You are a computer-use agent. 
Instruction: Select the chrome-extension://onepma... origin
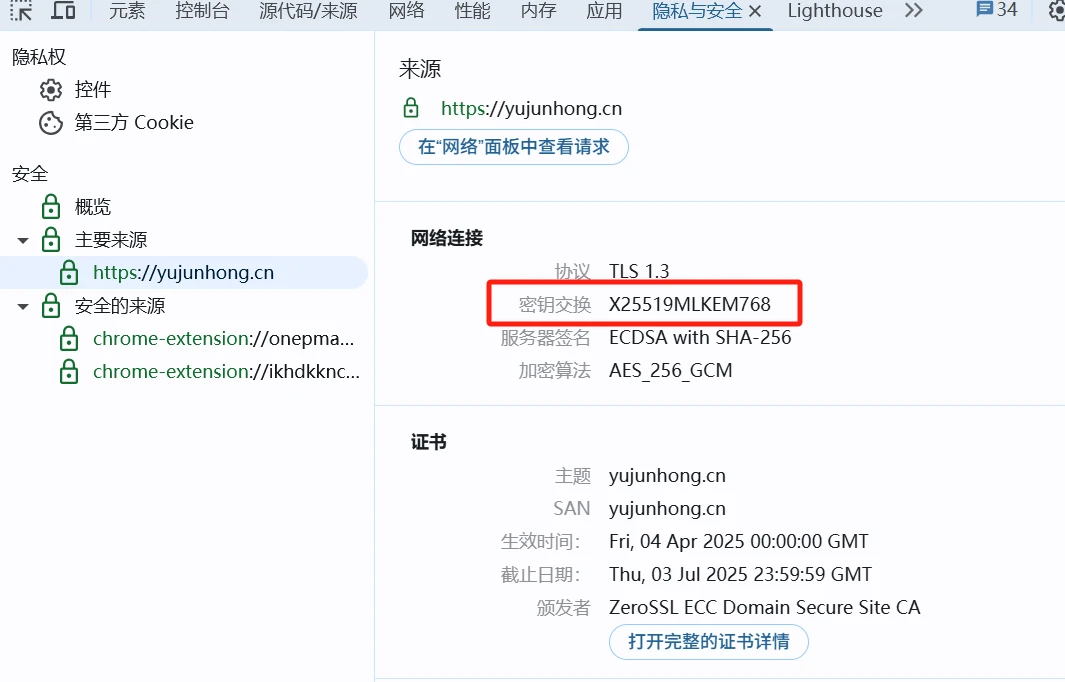coord(222,338)
